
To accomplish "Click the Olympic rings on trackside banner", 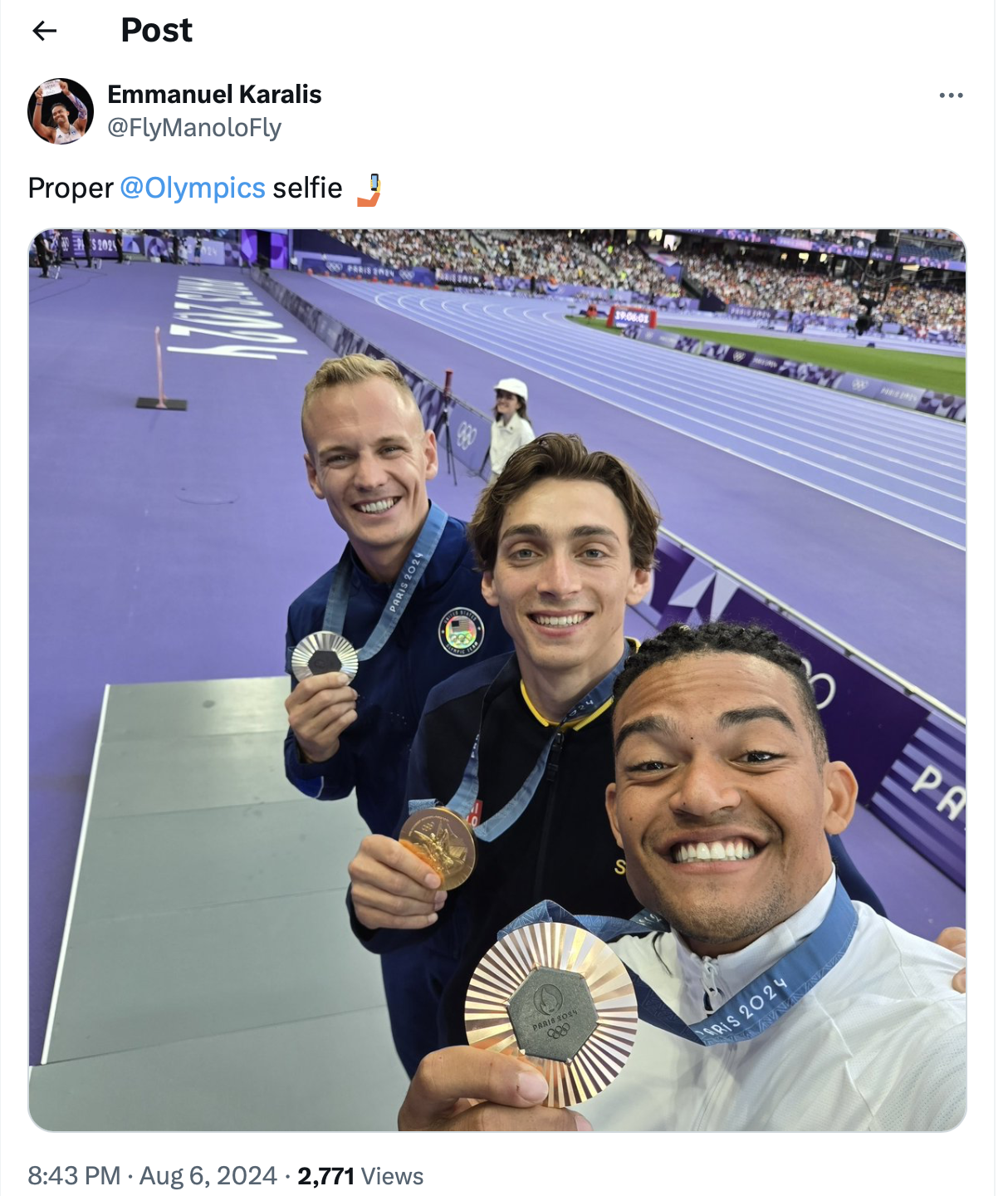I will click(467, 434).
